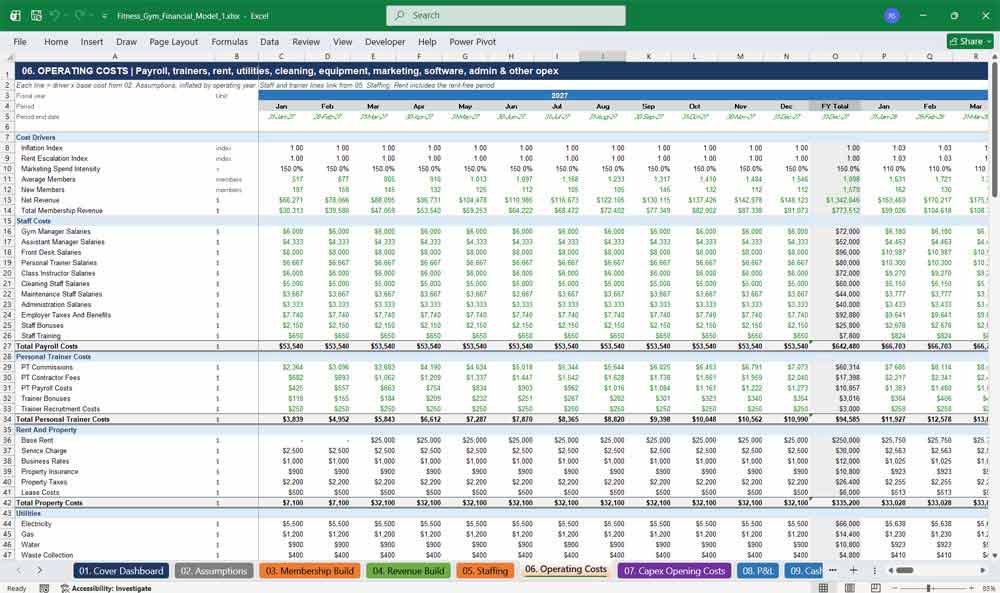
Task: Click the user account avatar
Action: (892, 15)
